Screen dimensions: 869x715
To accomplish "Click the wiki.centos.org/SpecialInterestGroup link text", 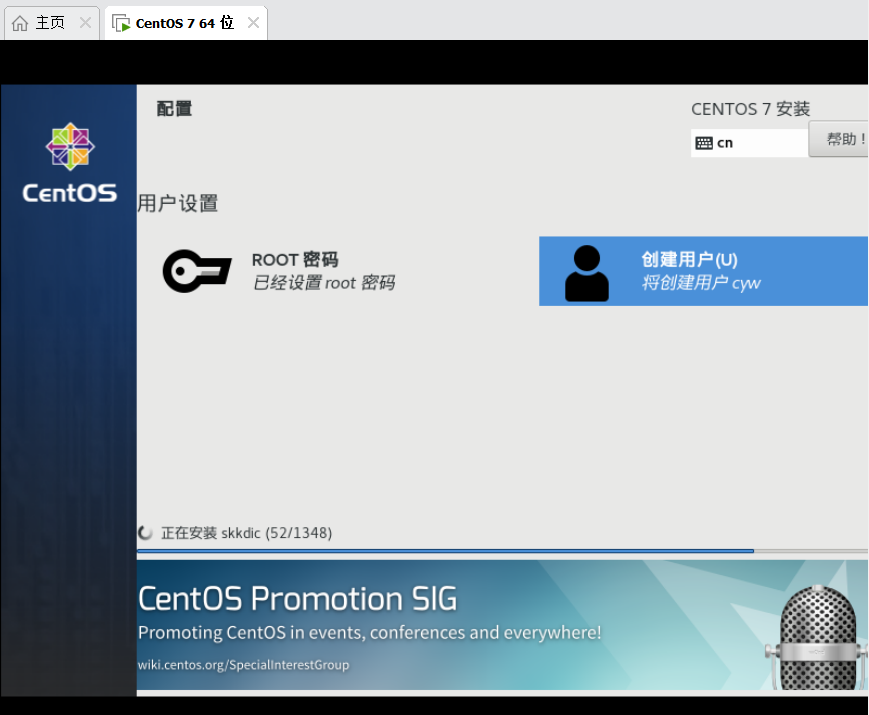I will pyautogui.click(x=243, y=665).
